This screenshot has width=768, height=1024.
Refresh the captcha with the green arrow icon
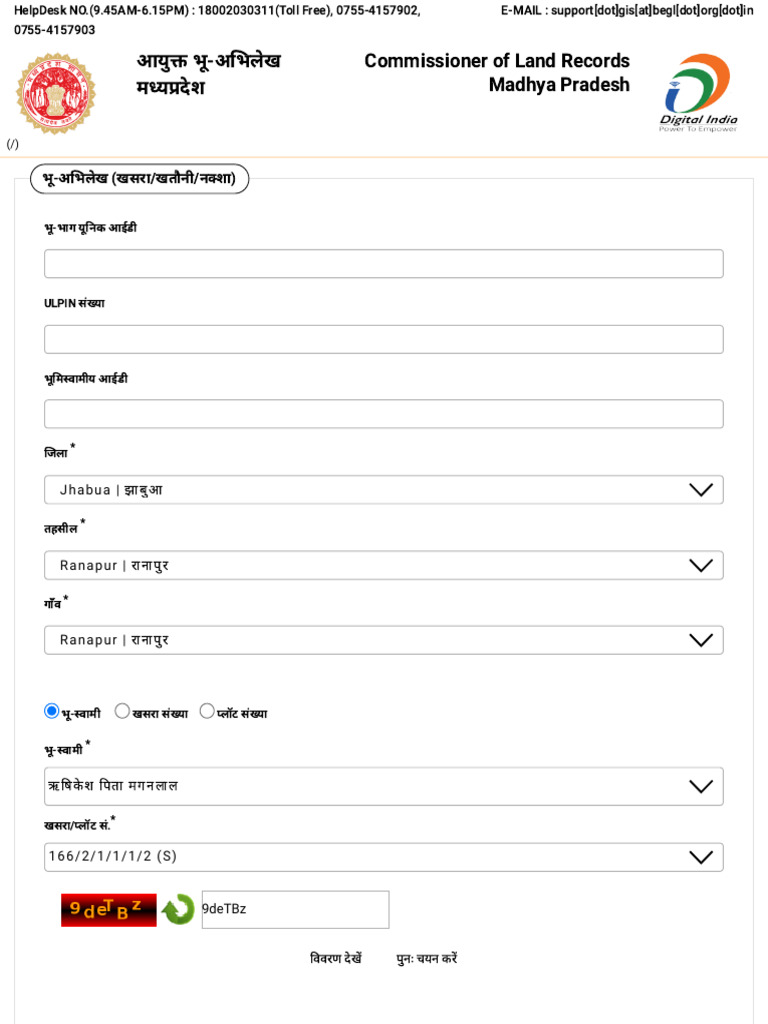pyautogui.click(x=178, y=909)
